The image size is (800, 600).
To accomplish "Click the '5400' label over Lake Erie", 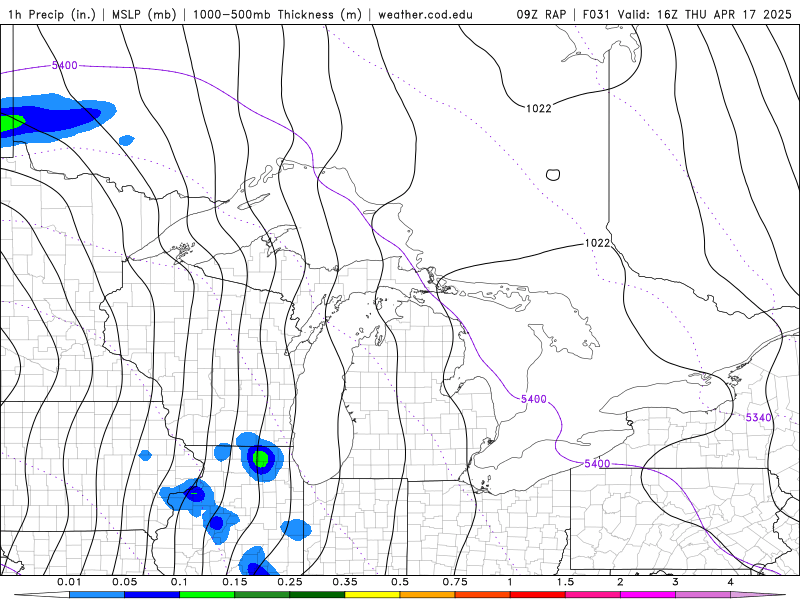I will [597, 463].
